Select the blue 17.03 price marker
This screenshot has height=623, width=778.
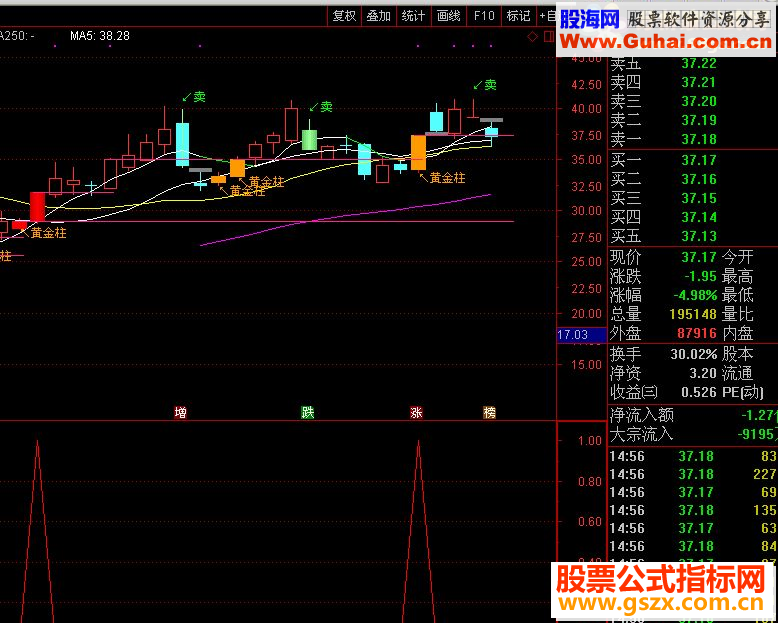pos(582,335)
